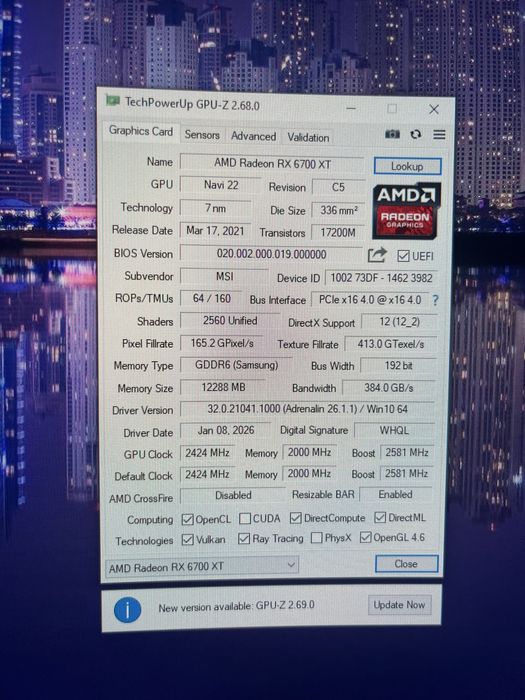Image resolution: width=525 pixels, height=700 pixels.
Task: Click the Update Now button
Action: (399, 605)
